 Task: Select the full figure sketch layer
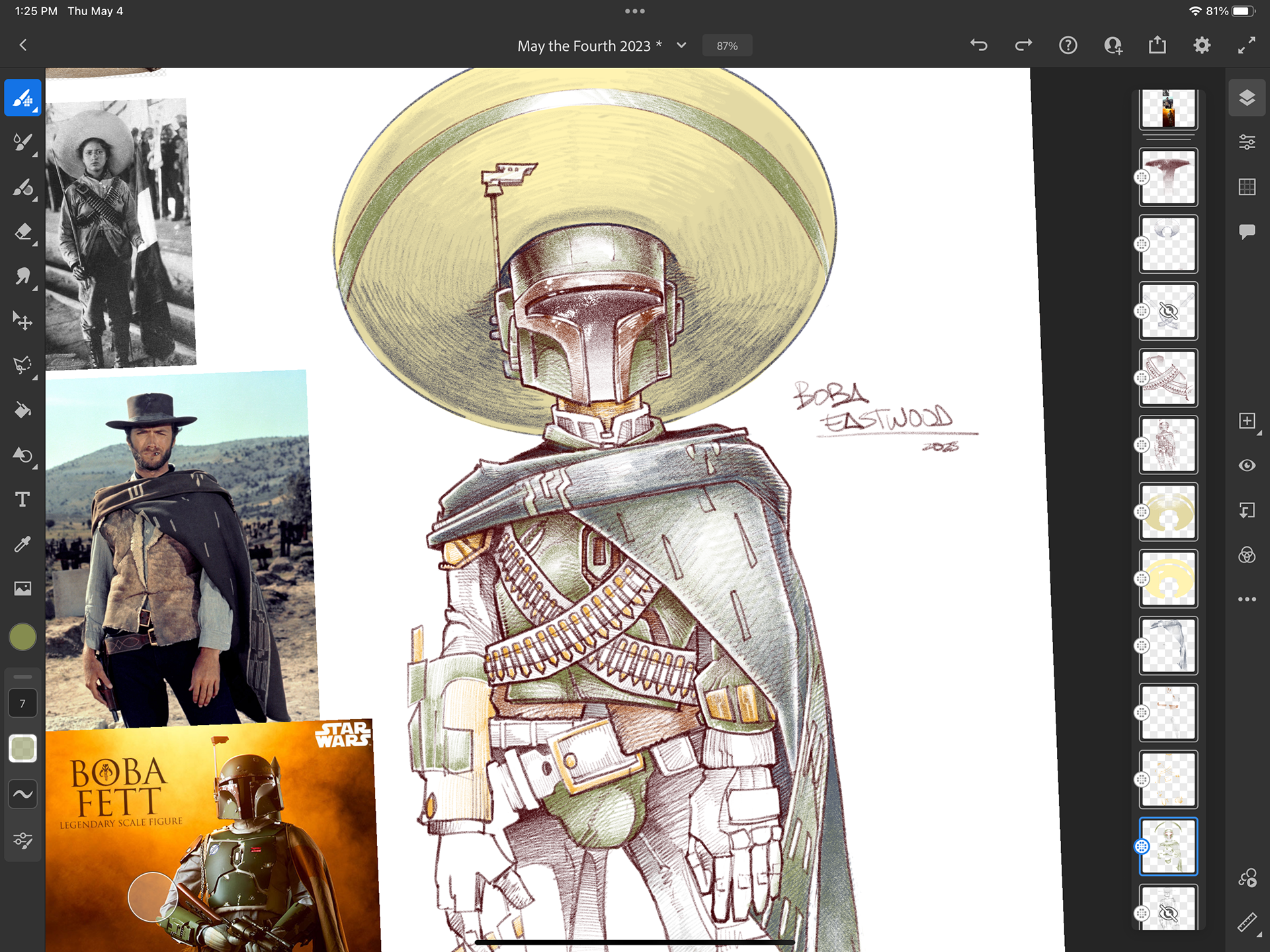click(x=1168, y=445)
